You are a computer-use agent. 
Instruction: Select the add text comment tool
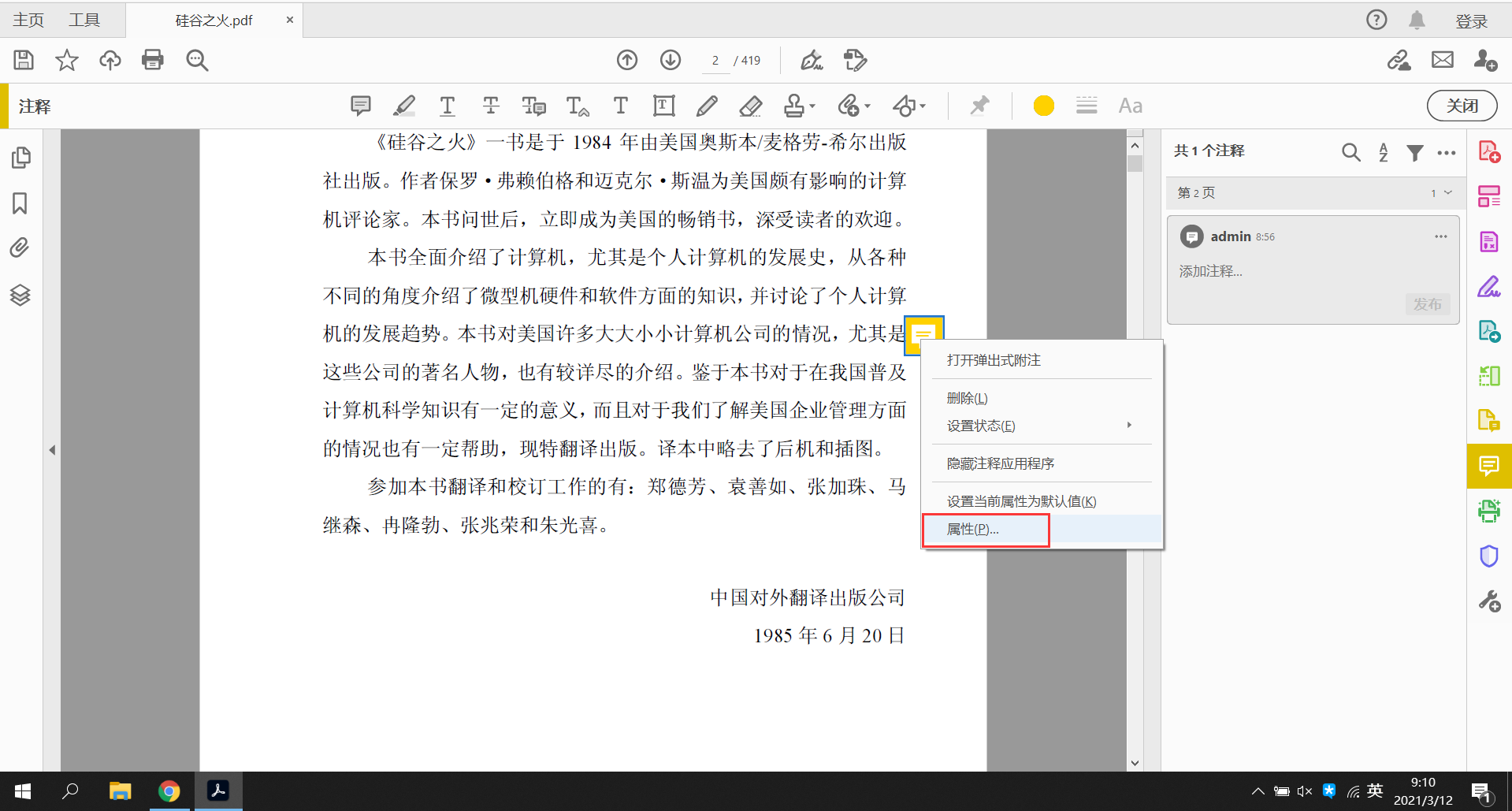[x=621, y=106]
